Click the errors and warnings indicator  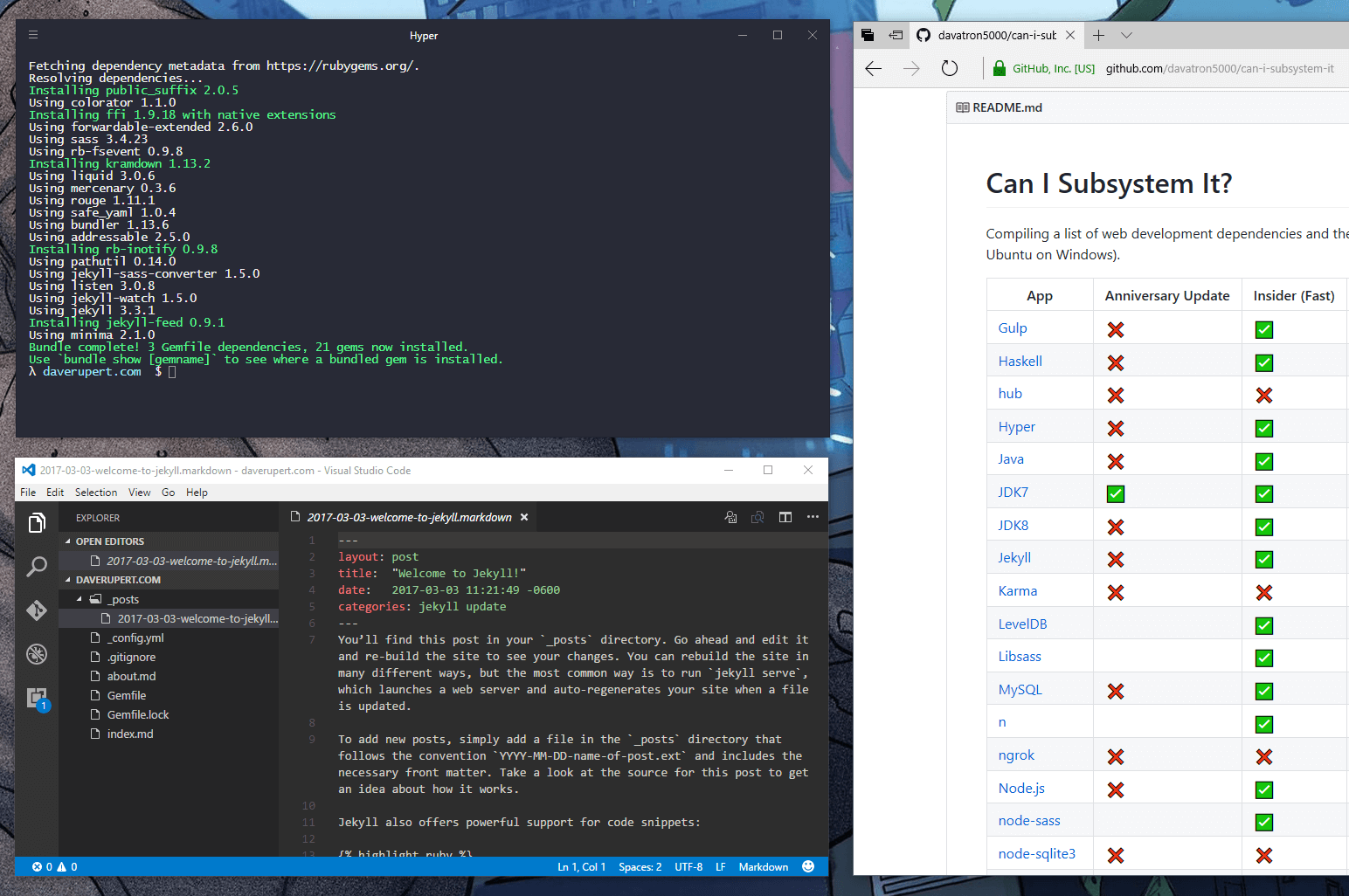(x=54, y=866)
